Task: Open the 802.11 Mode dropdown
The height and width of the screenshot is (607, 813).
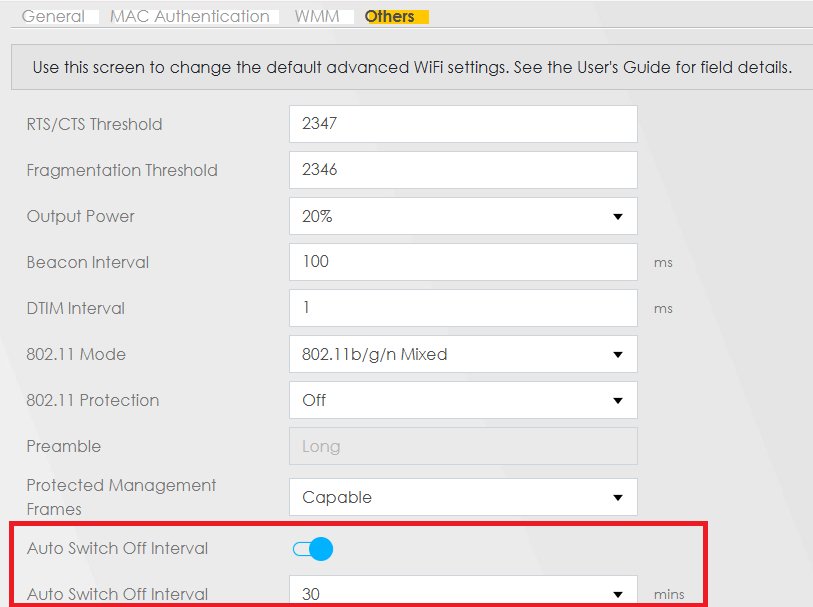Action: (463, 354)
